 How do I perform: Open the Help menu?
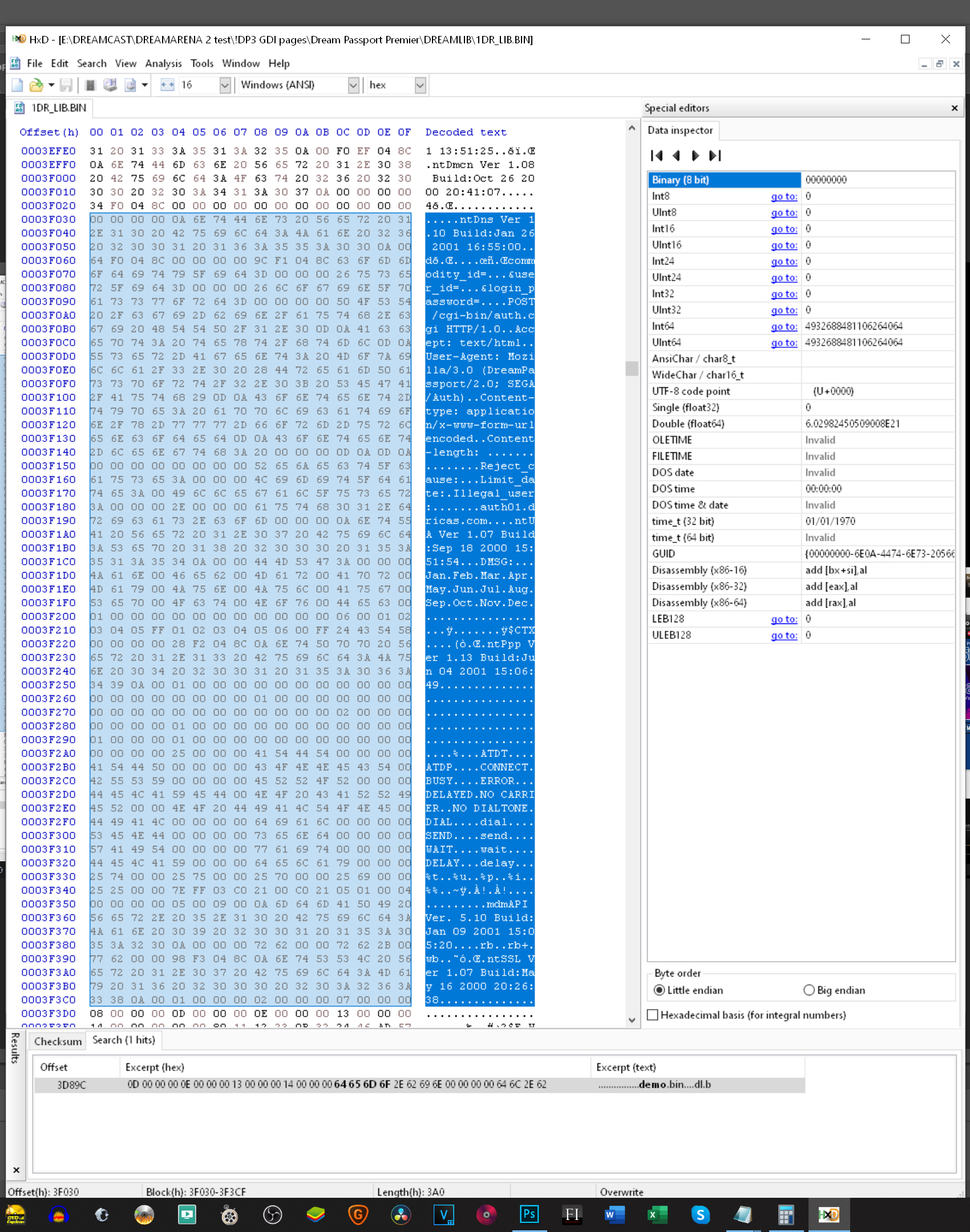click(x=279, y=63)
